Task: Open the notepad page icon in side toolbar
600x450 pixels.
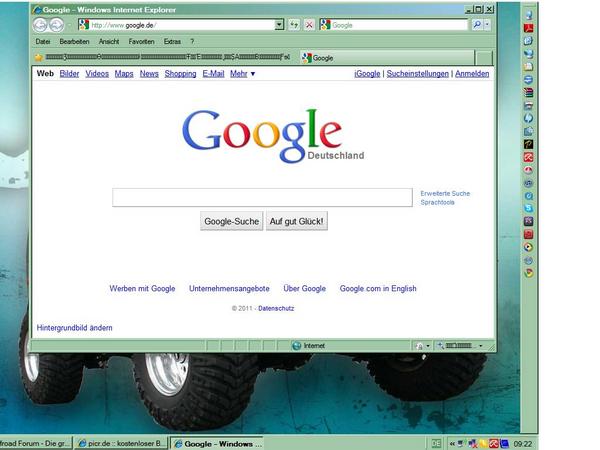Action: tap(528, 67)
